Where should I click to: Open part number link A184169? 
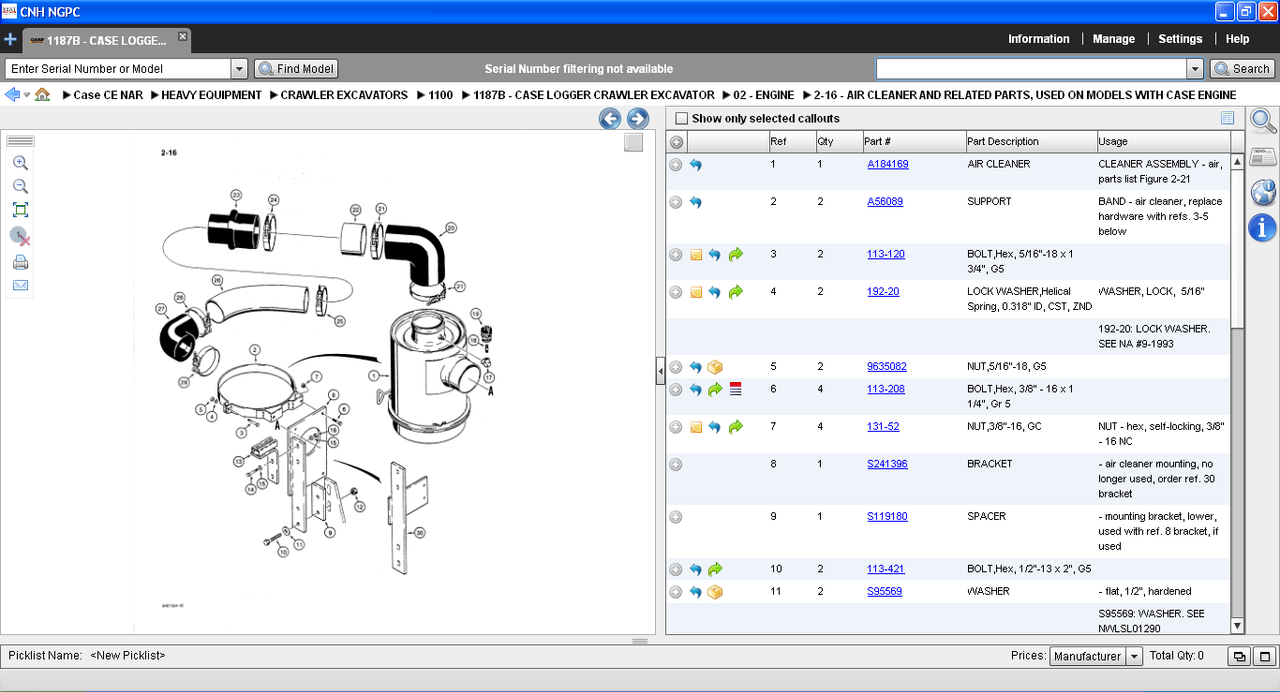tap(887, 164)
